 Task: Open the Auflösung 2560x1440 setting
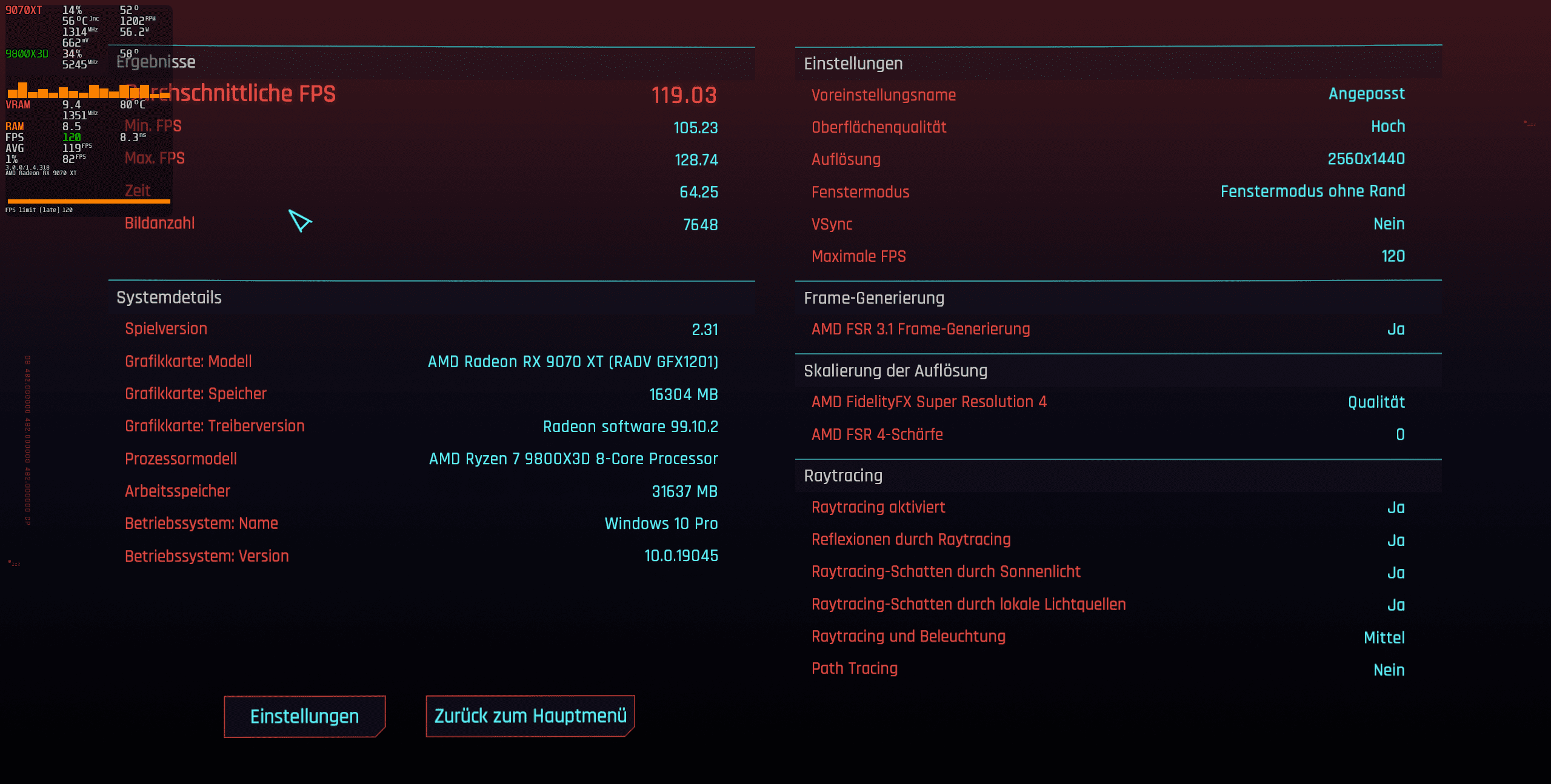[x=1366, y=159]
